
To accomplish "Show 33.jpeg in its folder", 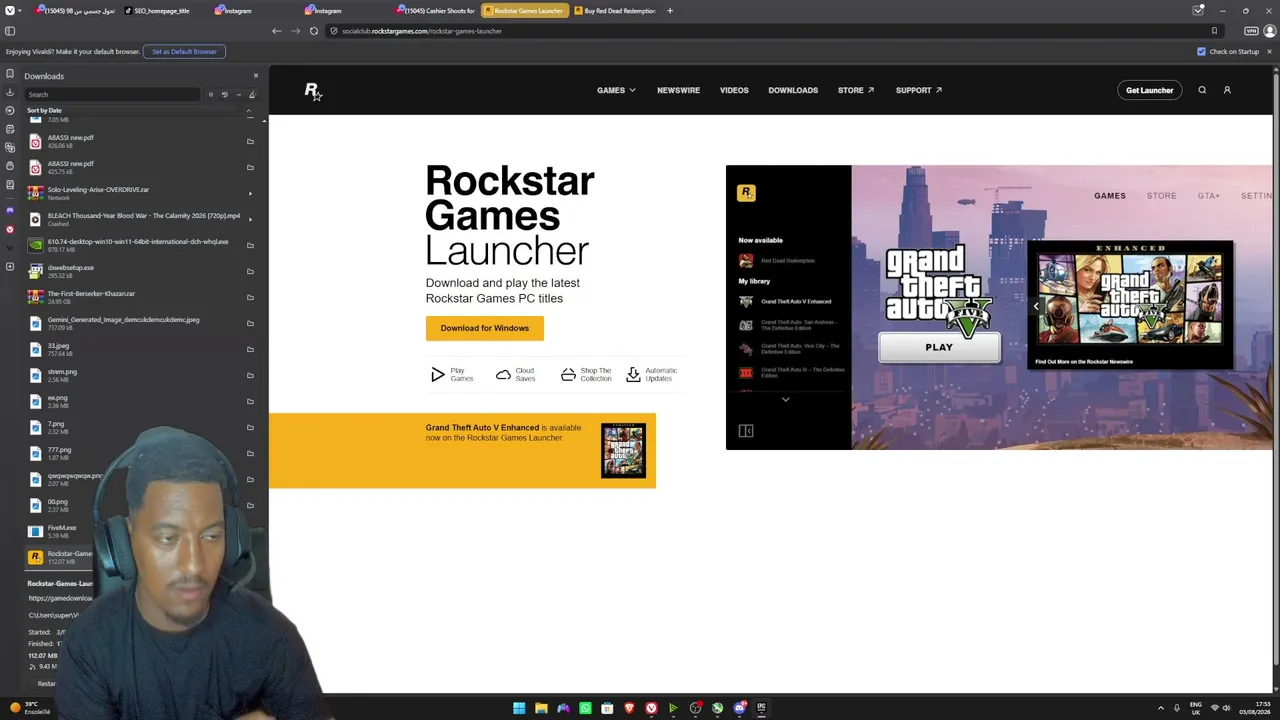I will pyautogui.click(x=250, y=349).
